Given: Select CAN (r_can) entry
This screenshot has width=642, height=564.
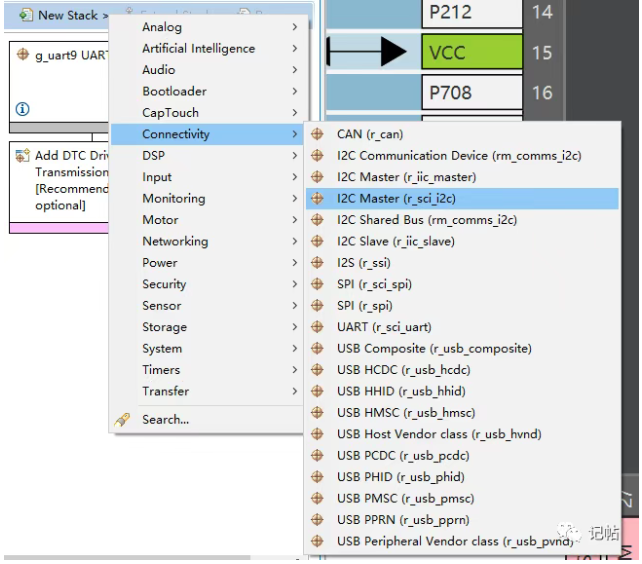Looking at the screenshot, I should [462, 134].
